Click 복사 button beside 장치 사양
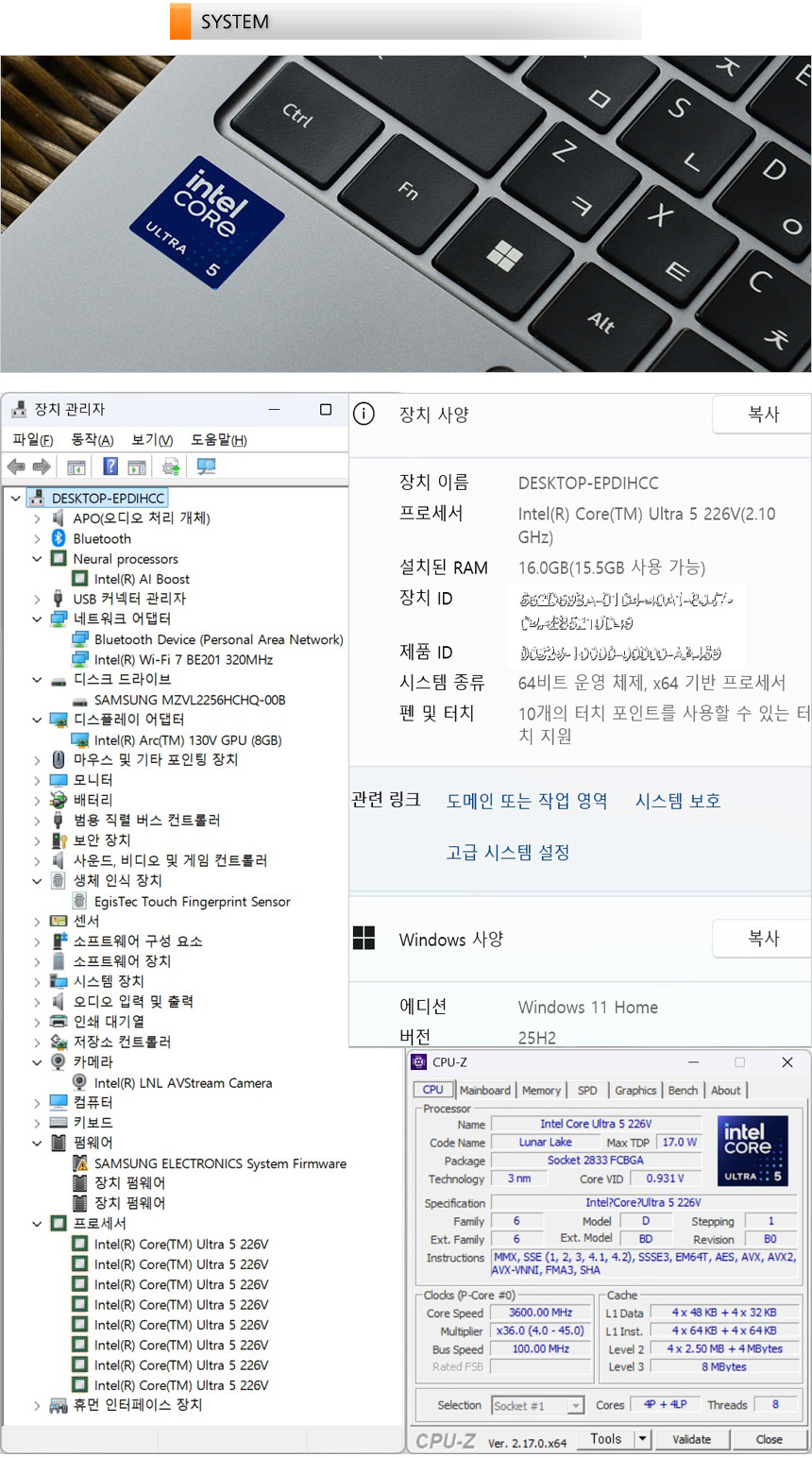This screenshot has width=812, height=1458. point(763,415)
